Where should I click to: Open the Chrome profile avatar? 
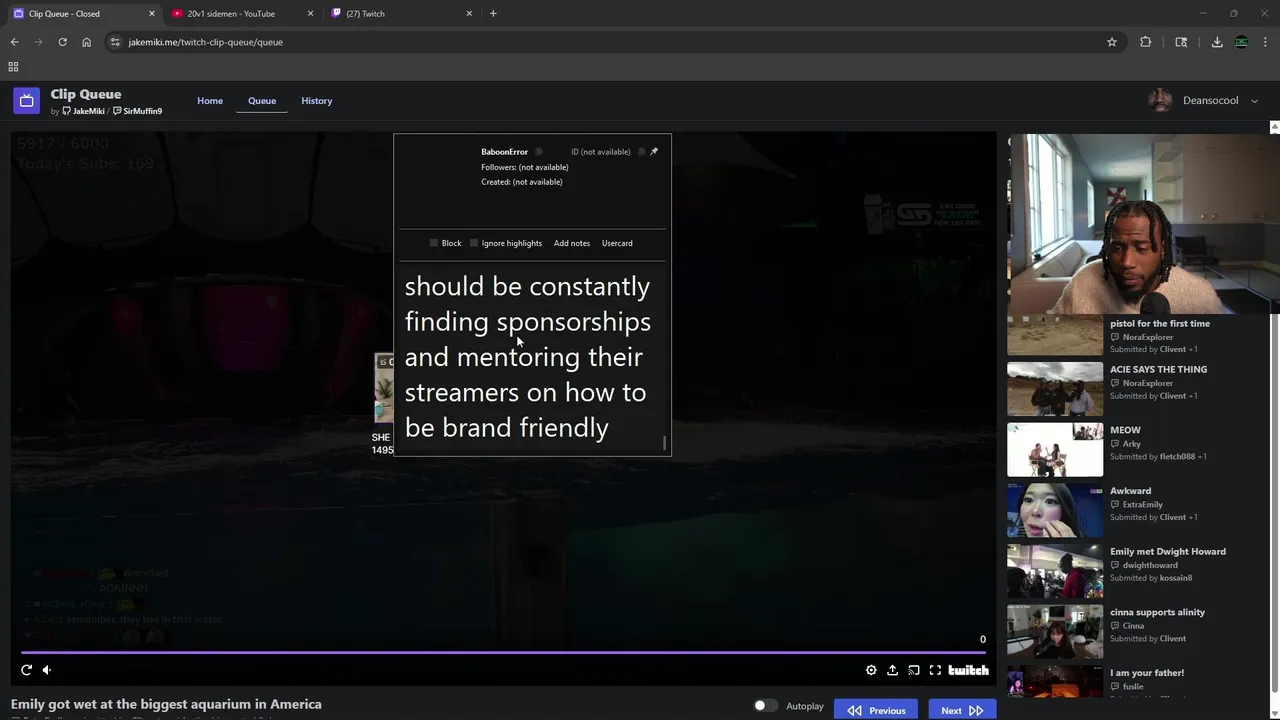[1241, 42]
